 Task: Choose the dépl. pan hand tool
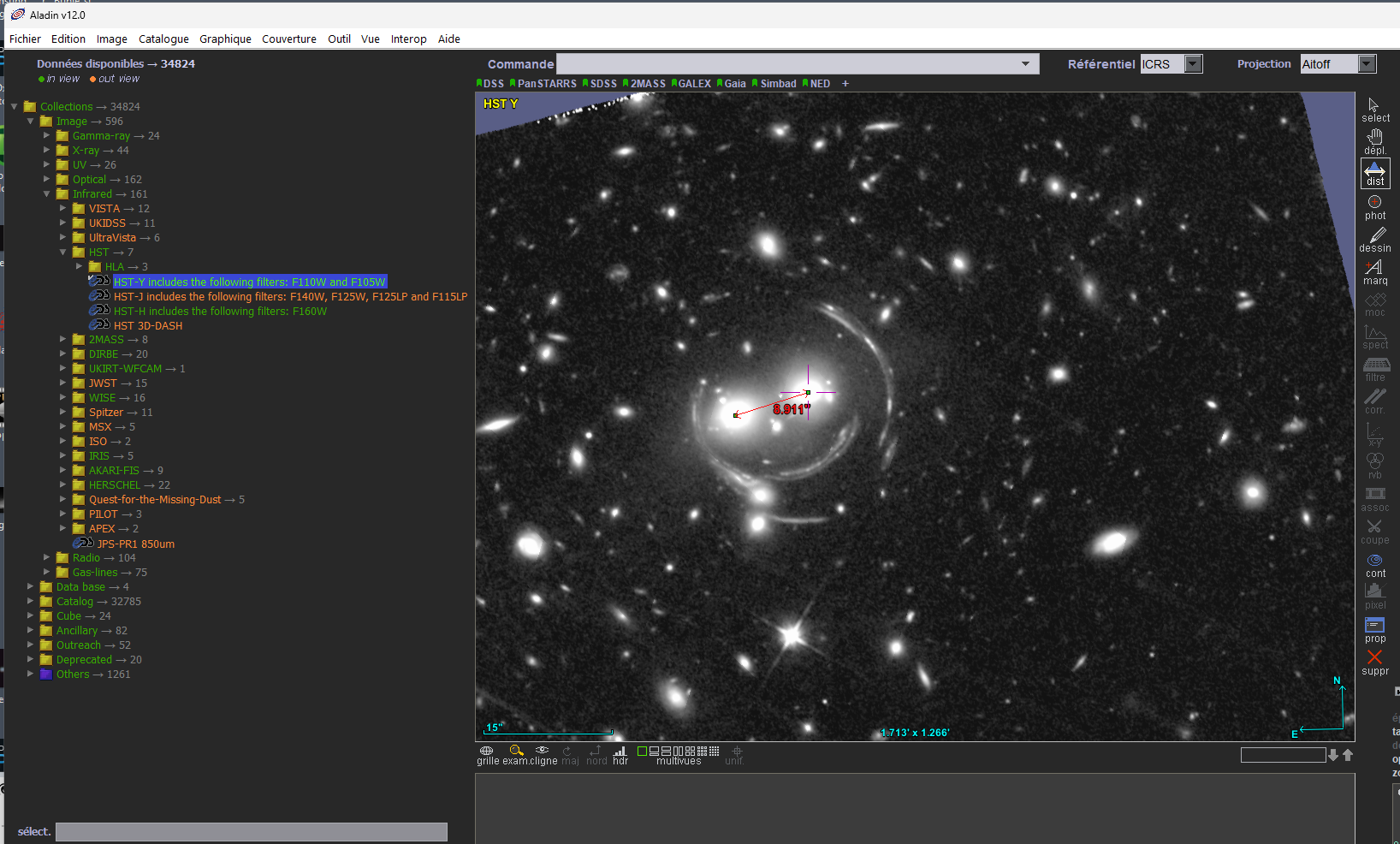pyautogui.click(x=1374, y=142)
